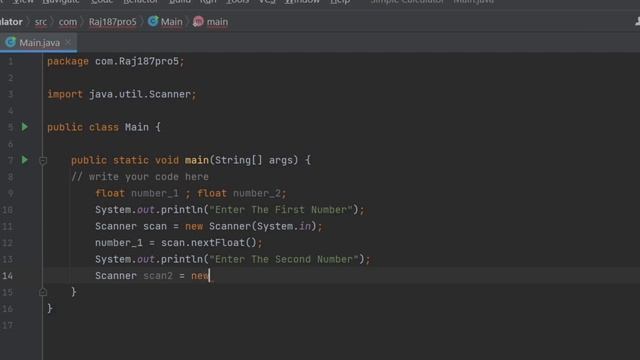
Task: Click the '// write your code here' comment
Action: coord(140,177)
